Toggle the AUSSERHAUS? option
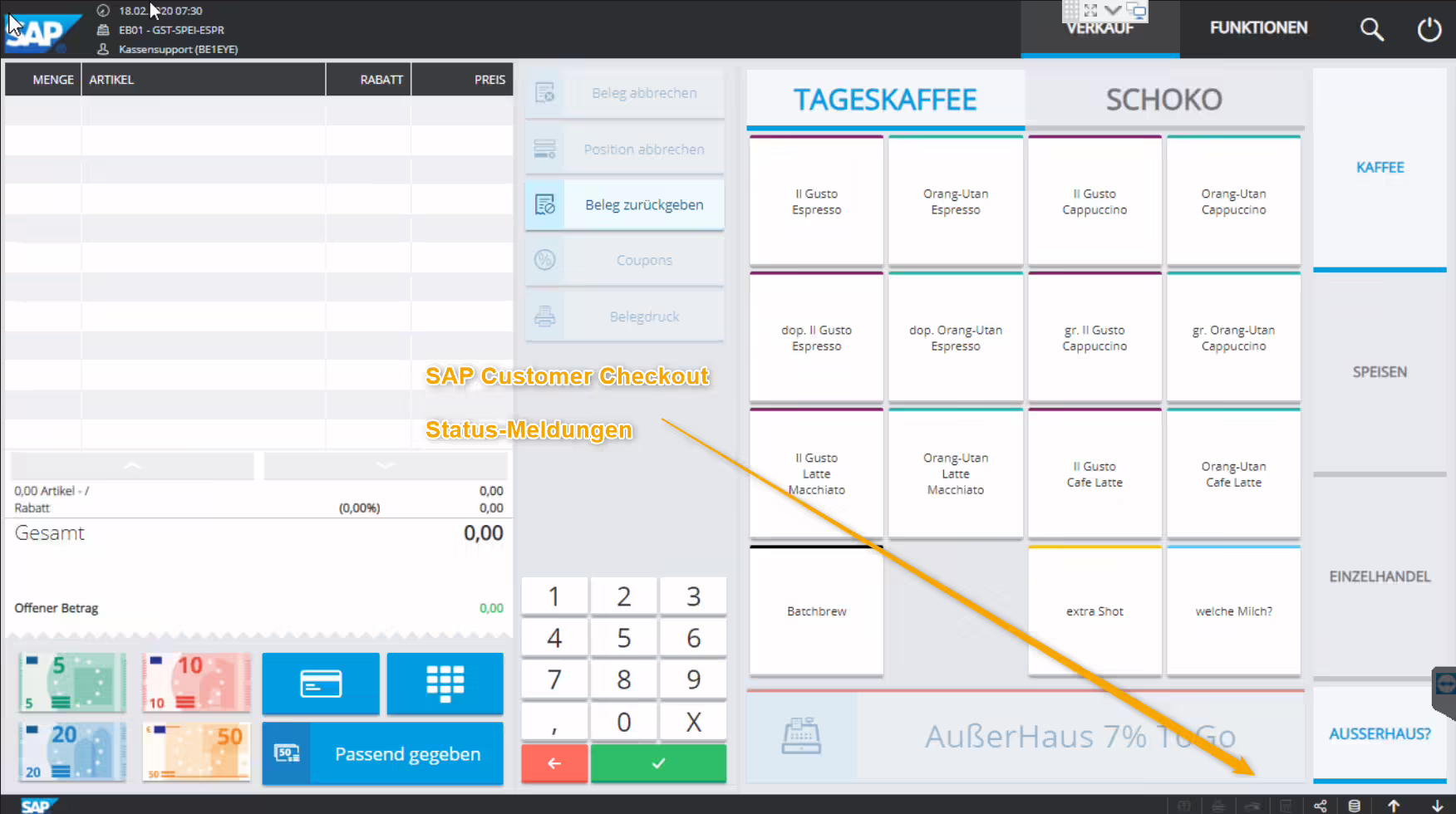1456x814 pixels. (x=1380, y=734)
